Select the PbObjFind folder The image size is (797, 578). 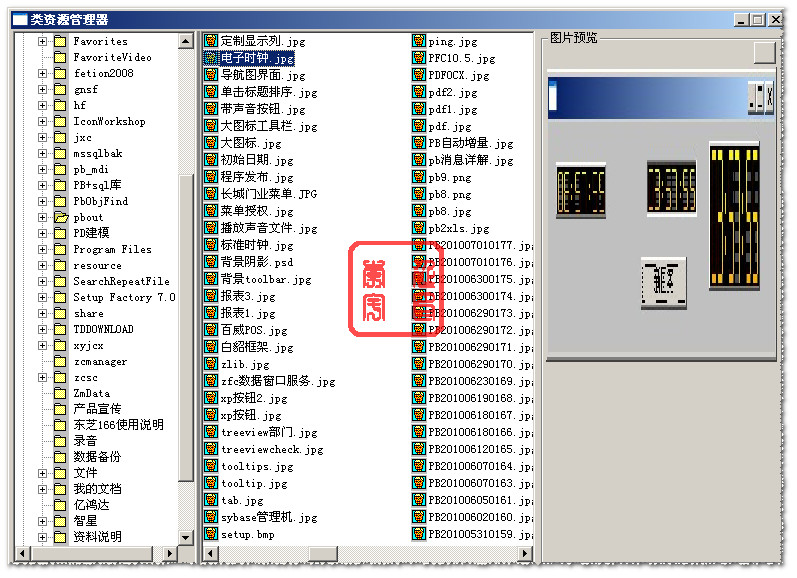[101, 201]
